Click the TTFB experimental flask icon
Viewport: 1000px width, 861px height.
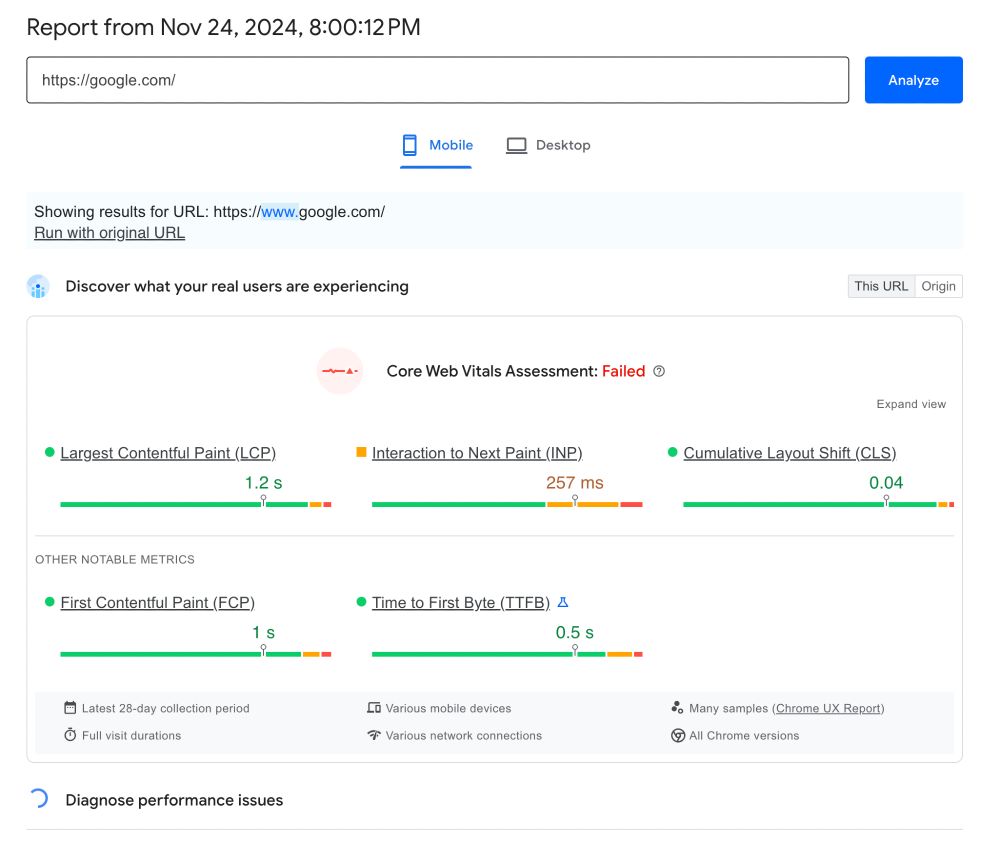pyautogui.click(x=562, y=602)
